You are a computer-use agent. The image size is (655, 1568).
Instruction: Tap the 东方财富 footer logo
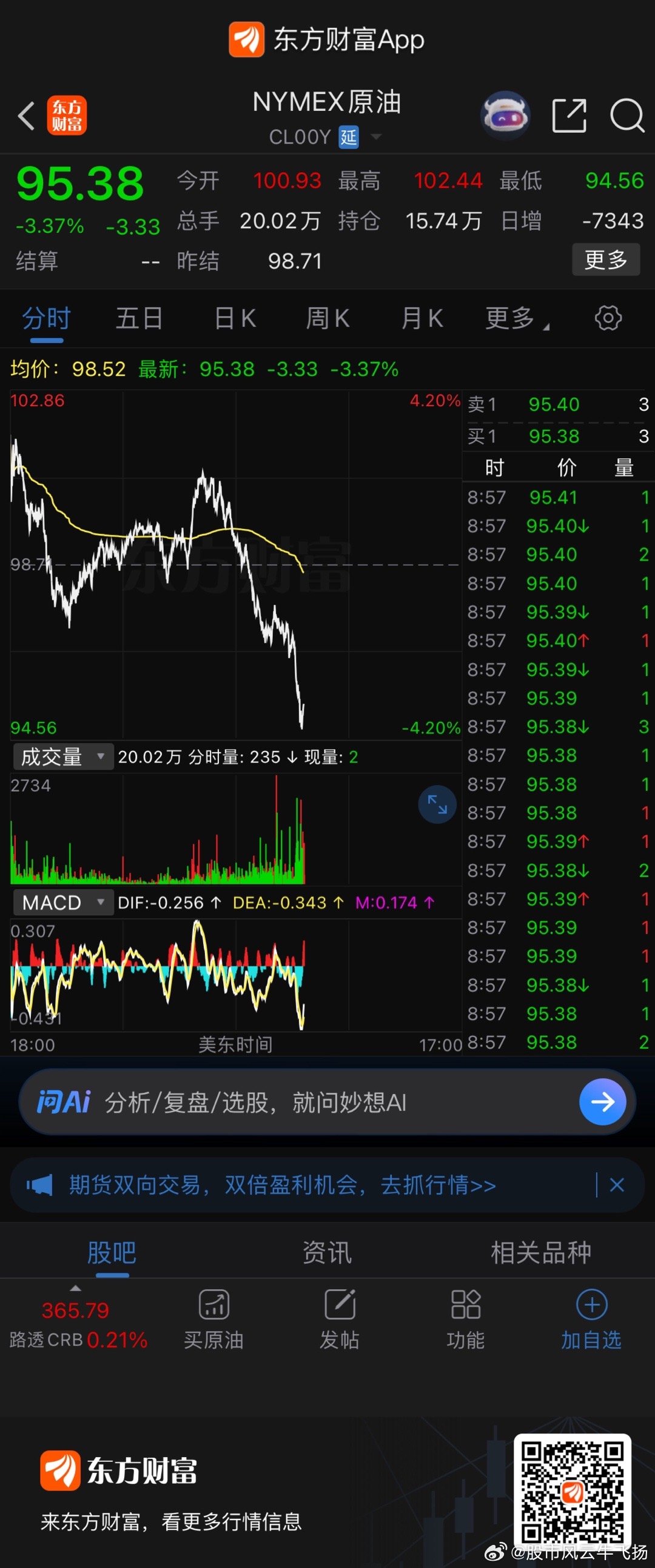tap(119, 1470)
